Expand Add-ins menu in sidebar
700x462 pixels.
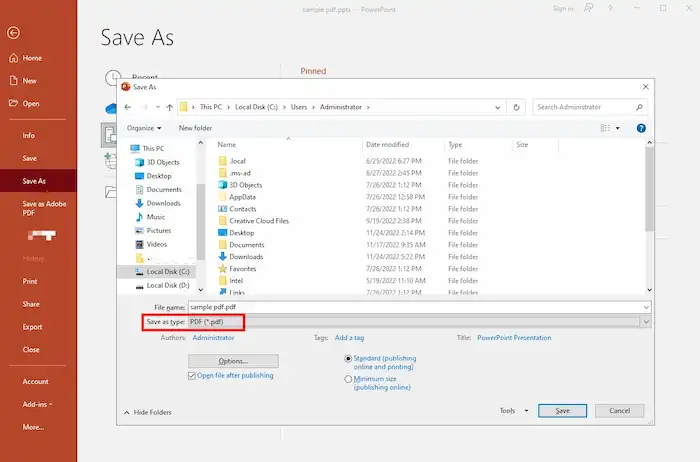38,404
